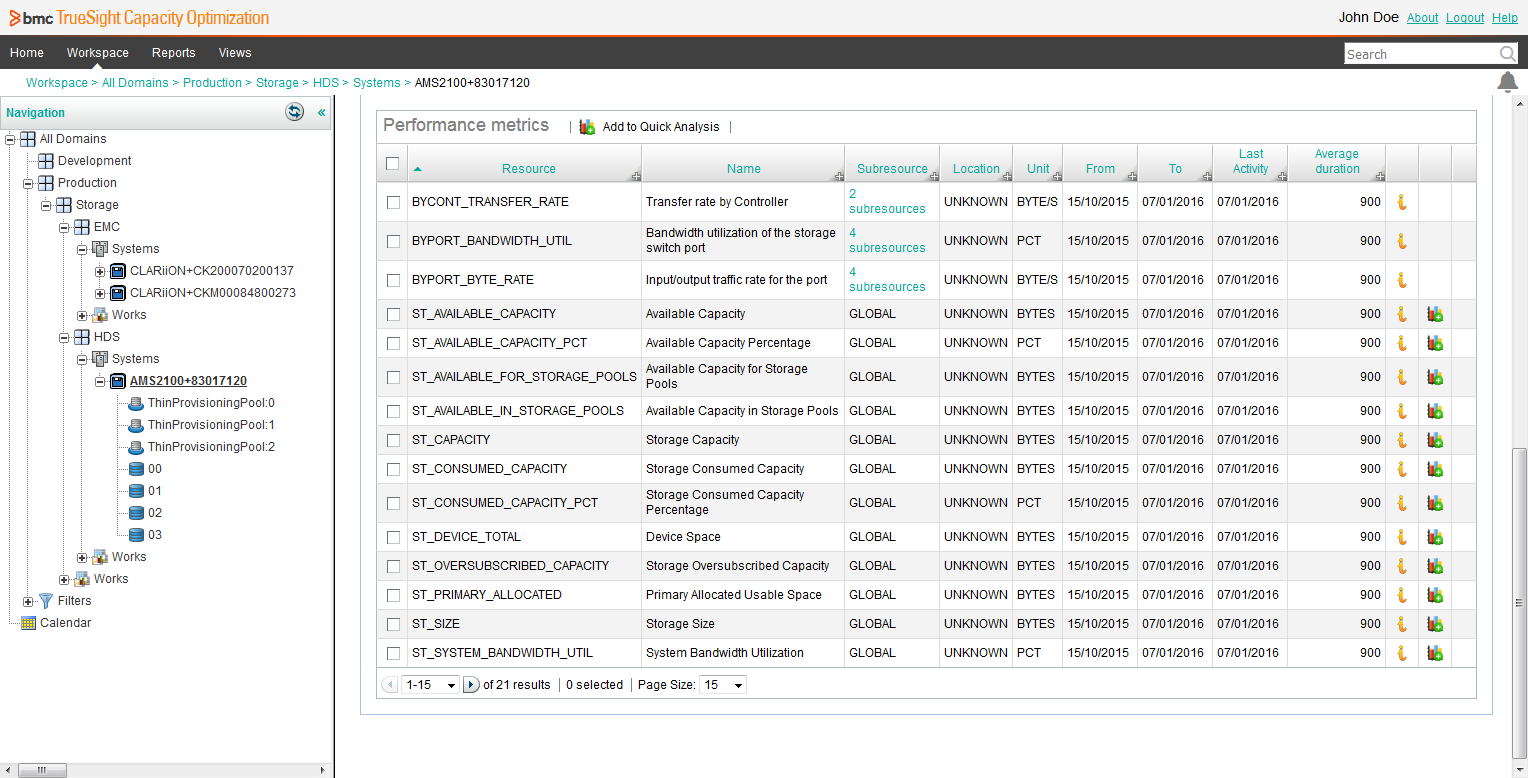Screen dimensions: 1528x778
Task: Open 2 subresources link for BYCONT_TRANSFER_RATE
Action: pos(887,201)
